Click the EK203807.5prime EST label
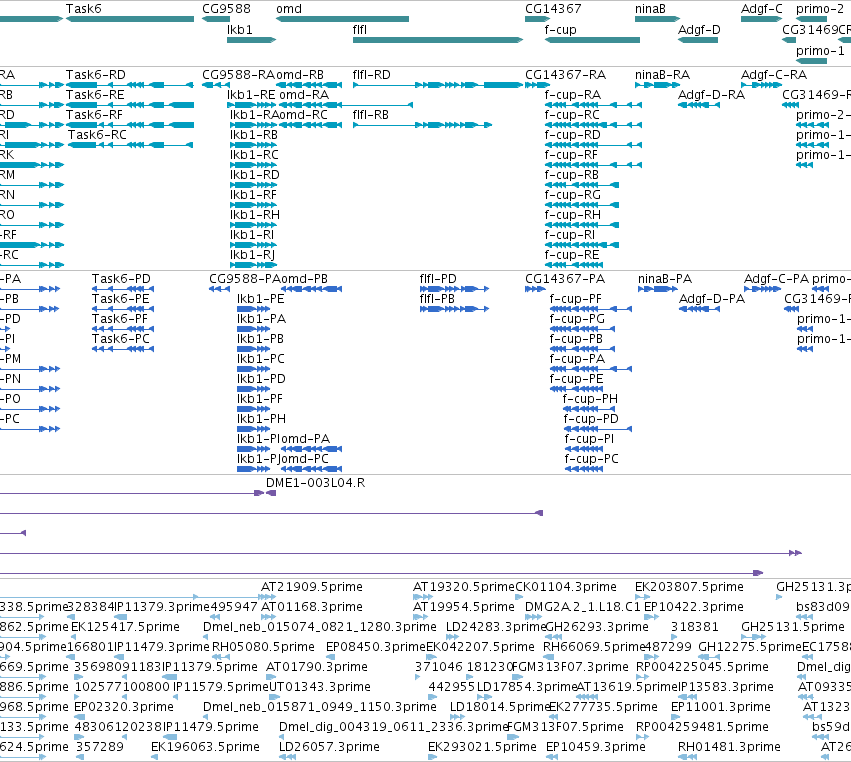 (x=689, y=587)
